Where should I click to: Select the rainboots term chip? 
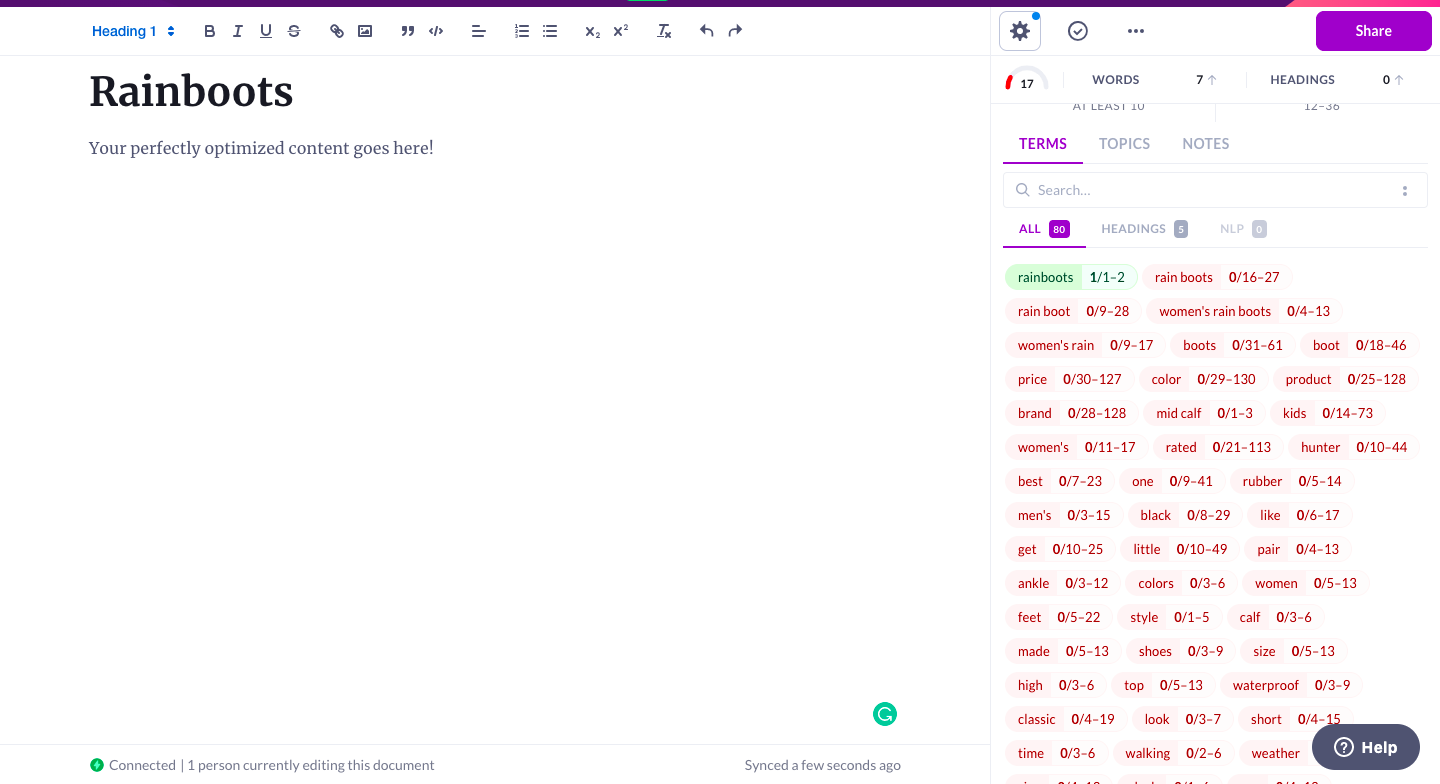pyautogui.click(x=1071, y=277)
